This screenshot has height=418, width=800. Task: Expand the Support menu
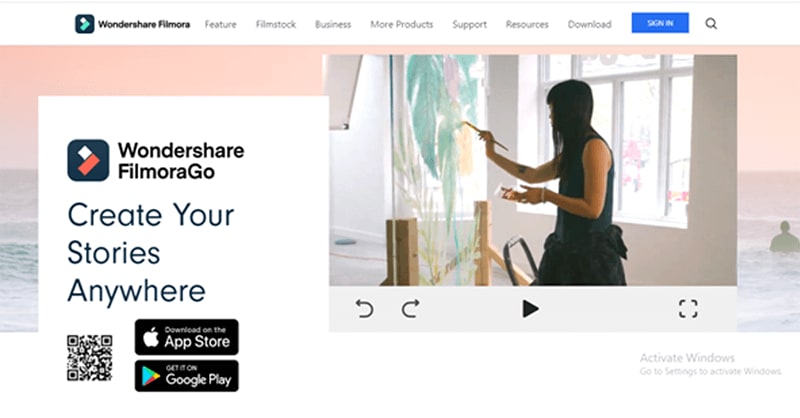(x=469, y=24)
